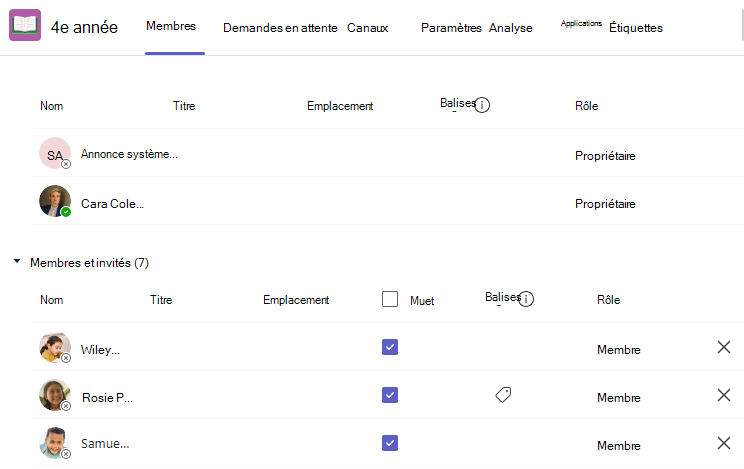Click the 4e année team book icon
The height and width of the screenshot is (469, 744).
tap(25, 25)
